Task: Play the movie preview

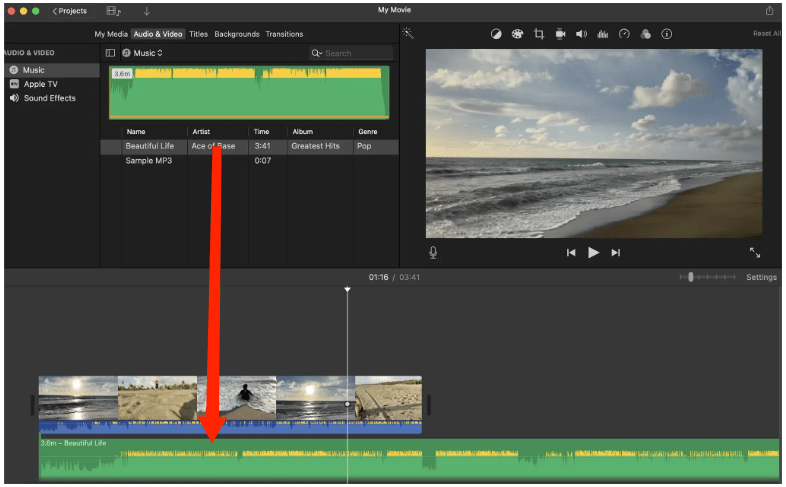Action: click(593, 253)
